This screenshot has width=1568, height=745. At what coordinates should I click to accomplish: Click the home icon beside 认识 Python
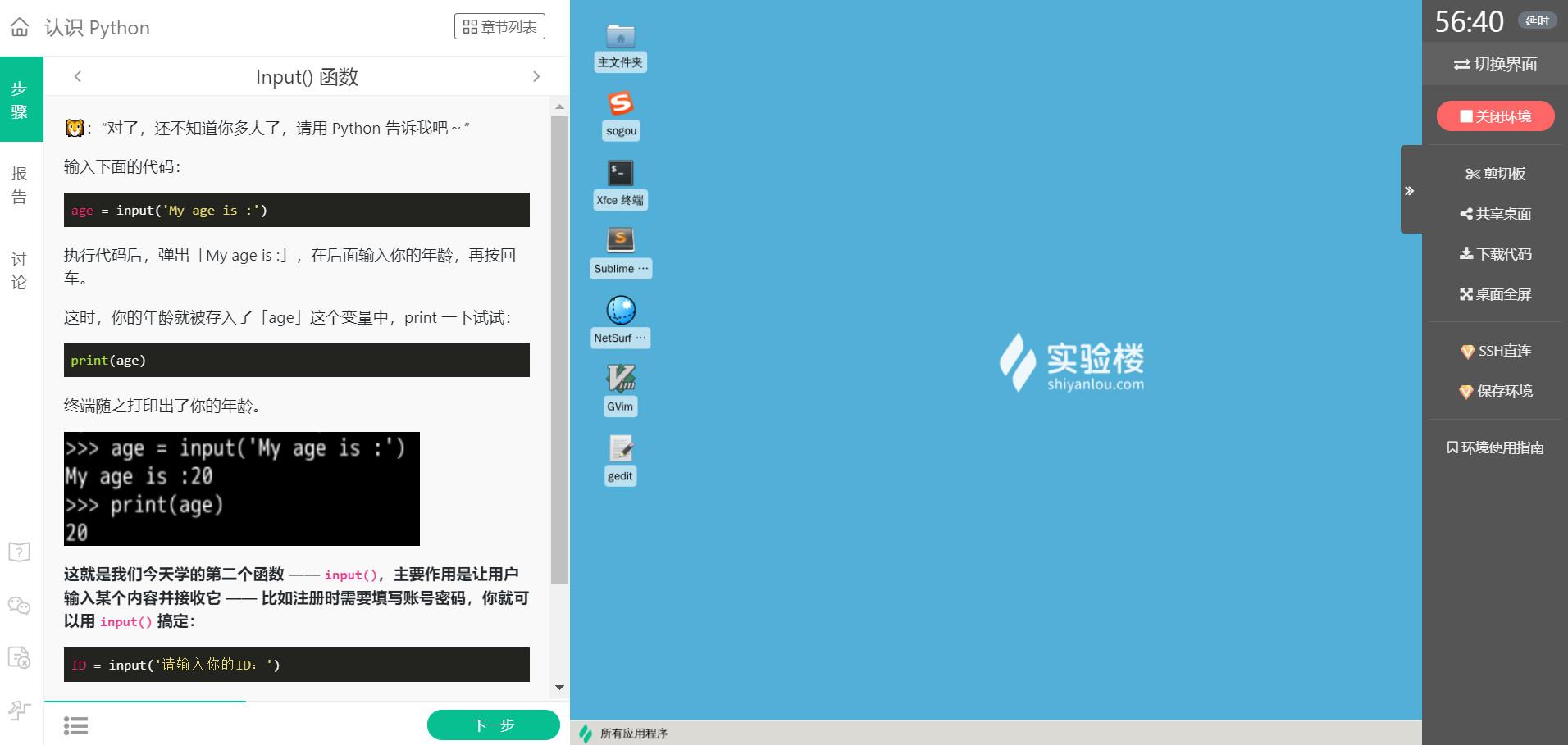tap(18, 27)
